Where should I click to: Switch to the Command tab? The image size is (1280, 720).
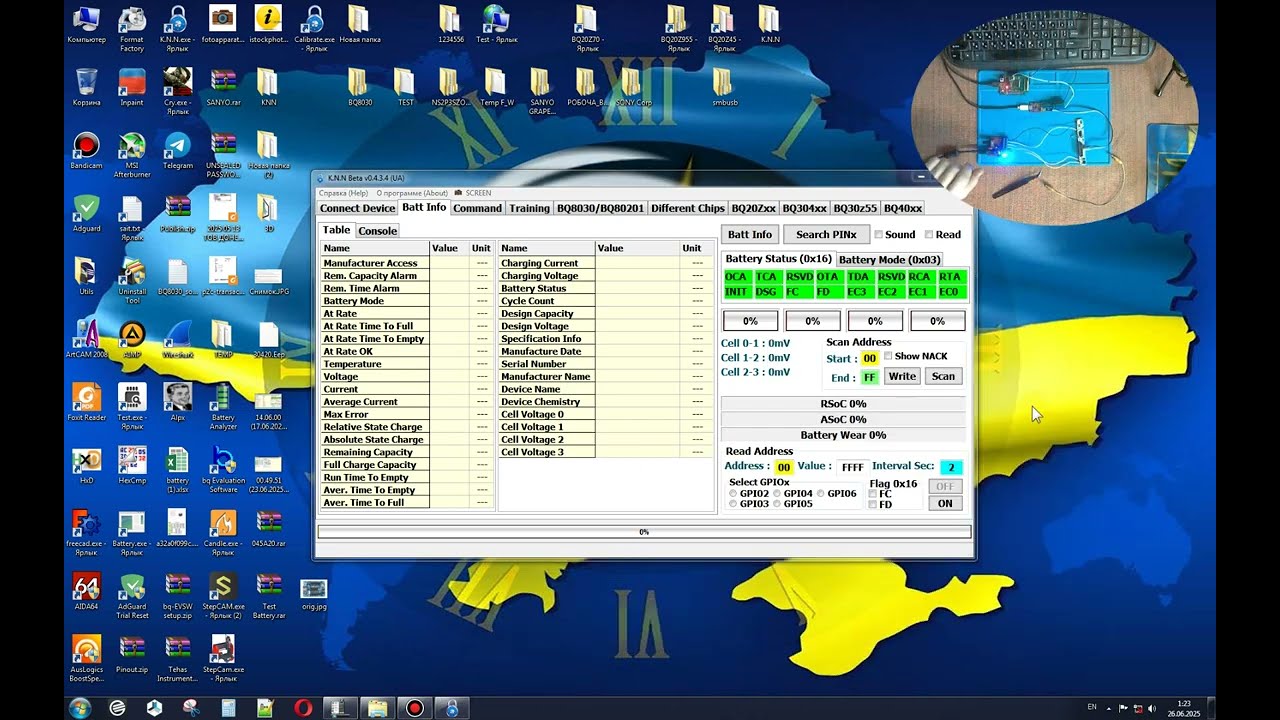[x=477, y=208]
